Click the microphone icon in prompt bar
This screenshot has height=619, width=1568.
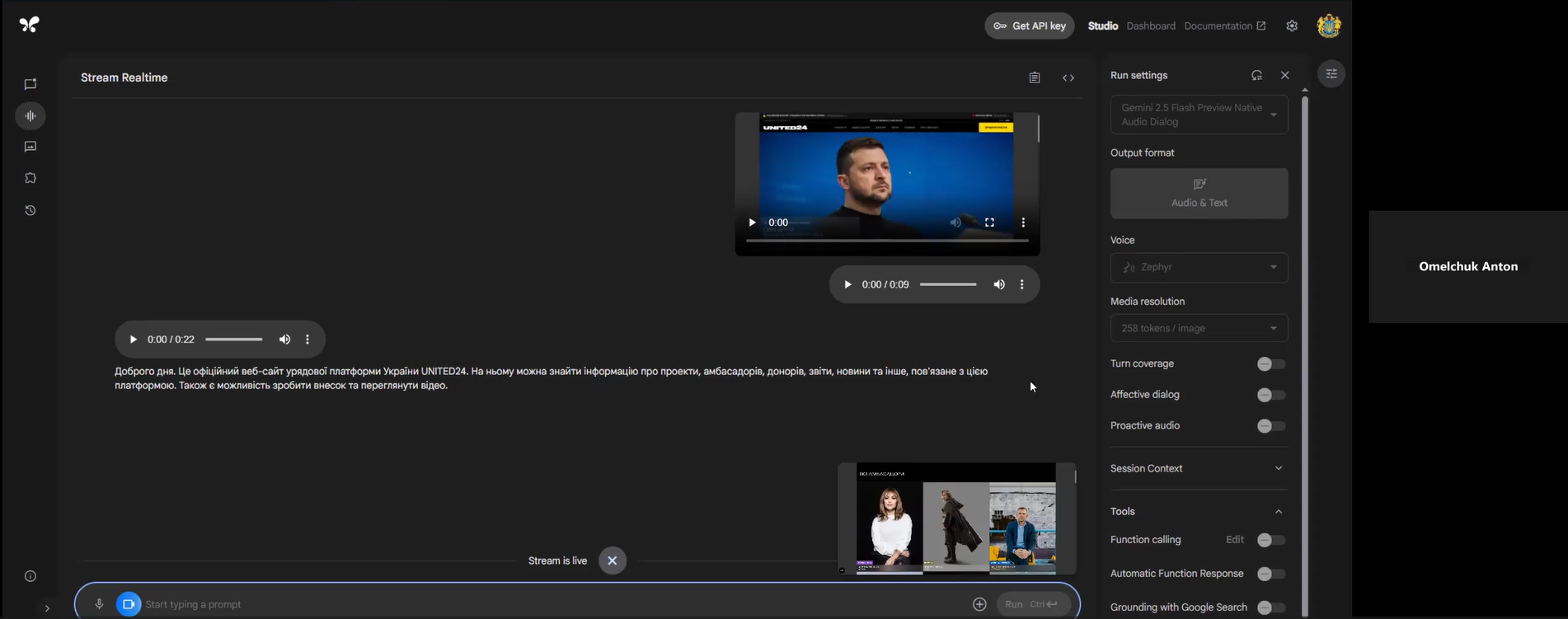(99, 604)
